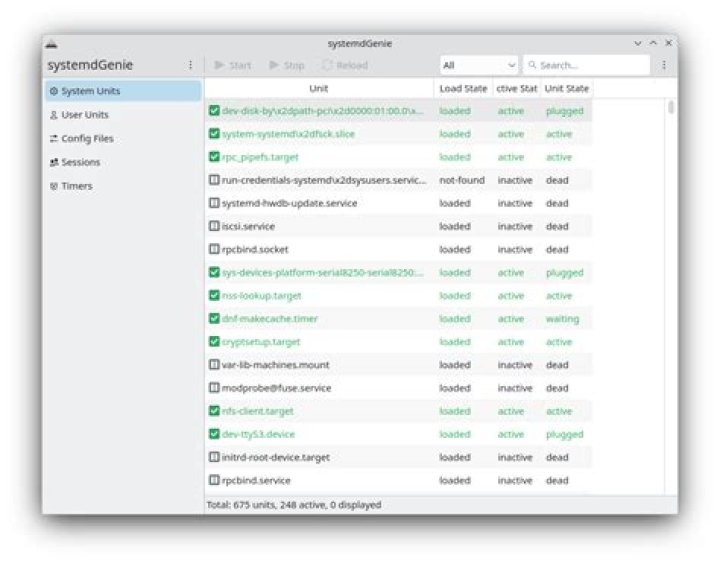The width and height of the screenshot is (720, 564).
Task: Click the Reload circular arrow icon
Action: (327, 65)
